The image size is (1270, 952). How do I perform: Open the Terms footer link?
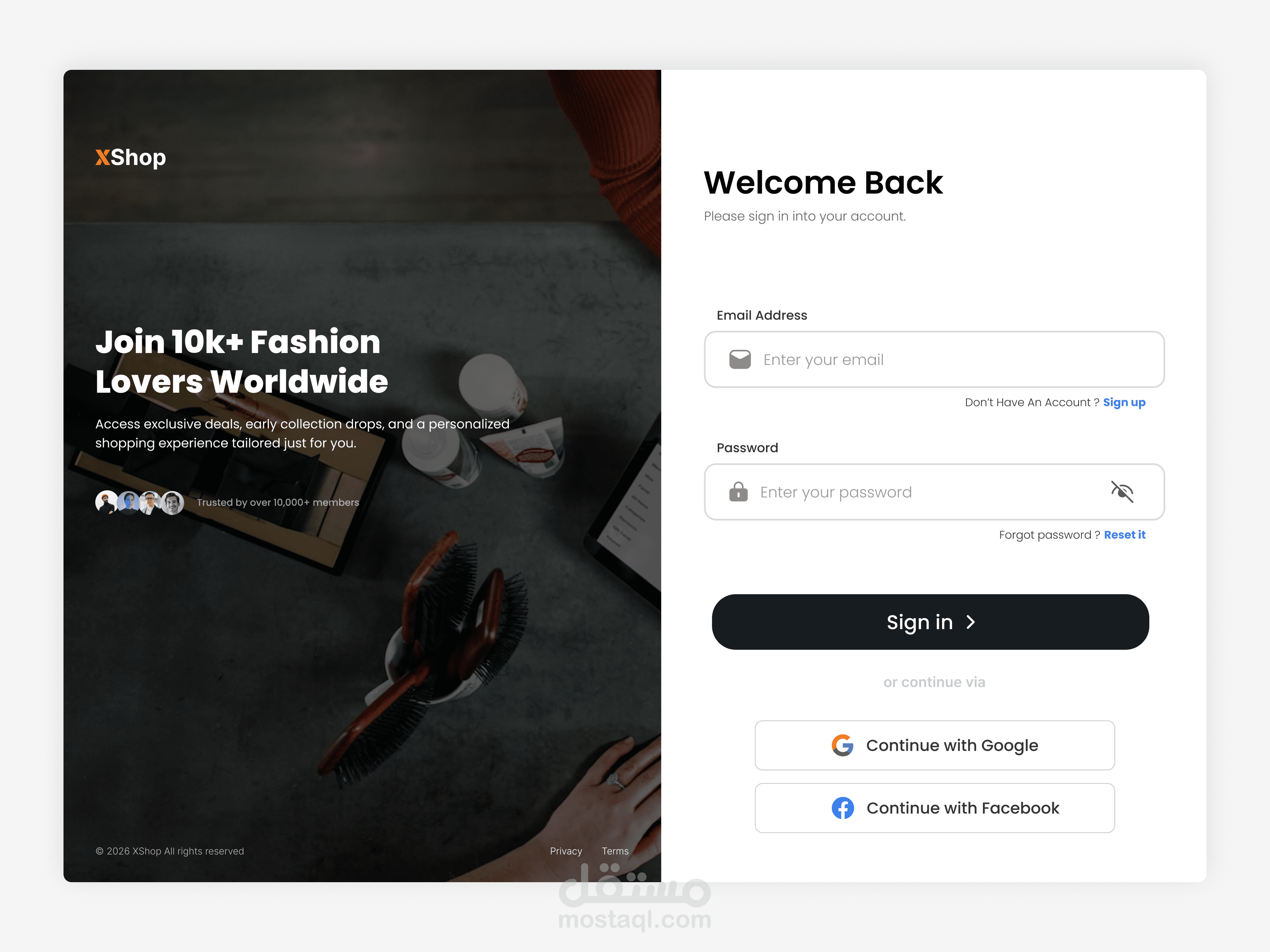(615, 851)
